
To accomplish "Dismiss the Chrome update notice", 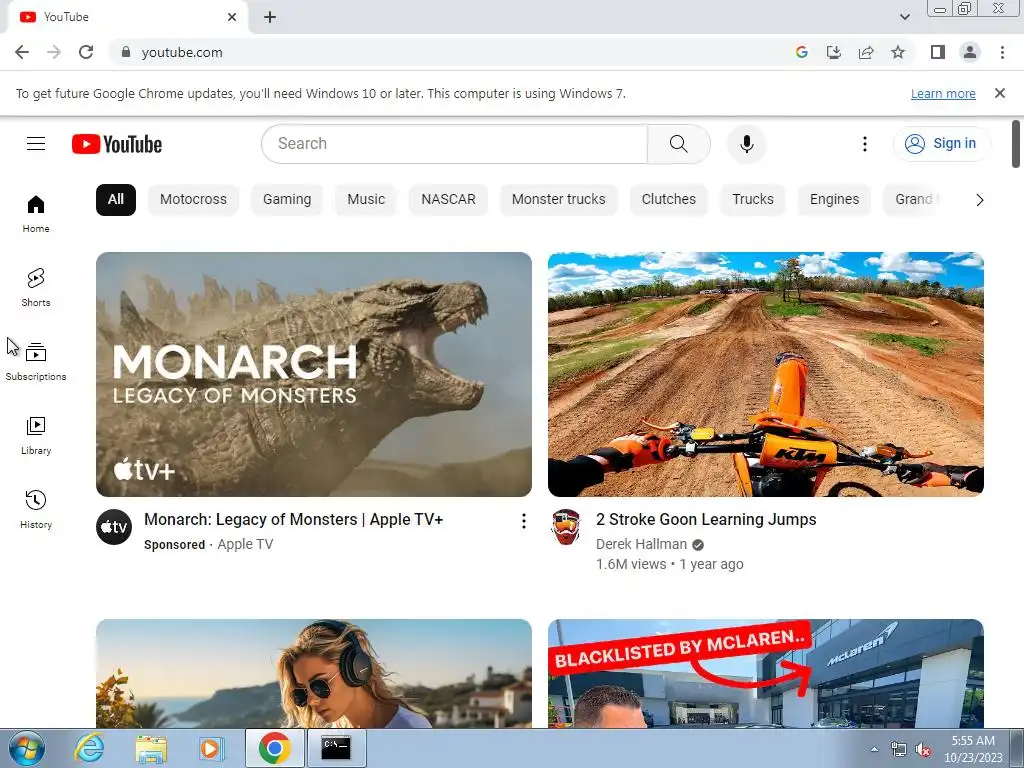I will (1000, 93).
